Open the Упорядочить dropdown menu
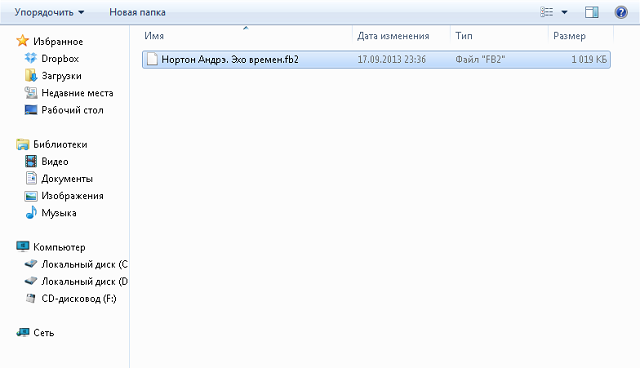The image size is (640, 368). 49,12
